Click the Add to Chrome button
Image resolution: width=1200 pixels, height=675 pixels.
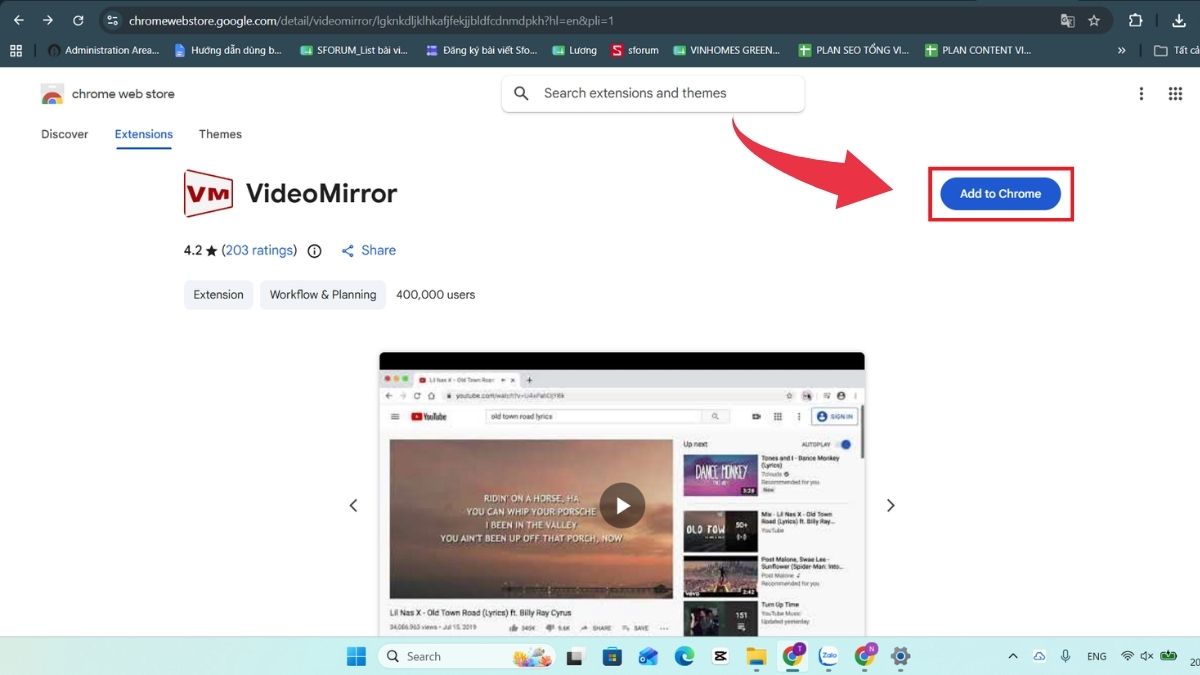(1000, 193)
